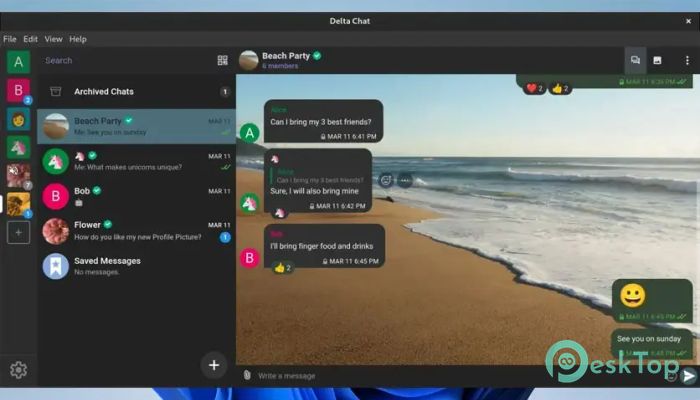Select the unicorn account avatar in sidebar
This screenshot has height=400, width=700.
click(x=18, y=147)
